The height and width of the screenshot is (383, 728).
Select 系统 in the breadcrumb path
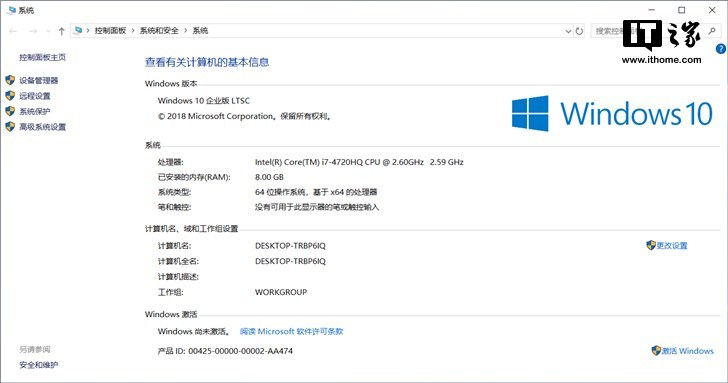click(200, 31)
